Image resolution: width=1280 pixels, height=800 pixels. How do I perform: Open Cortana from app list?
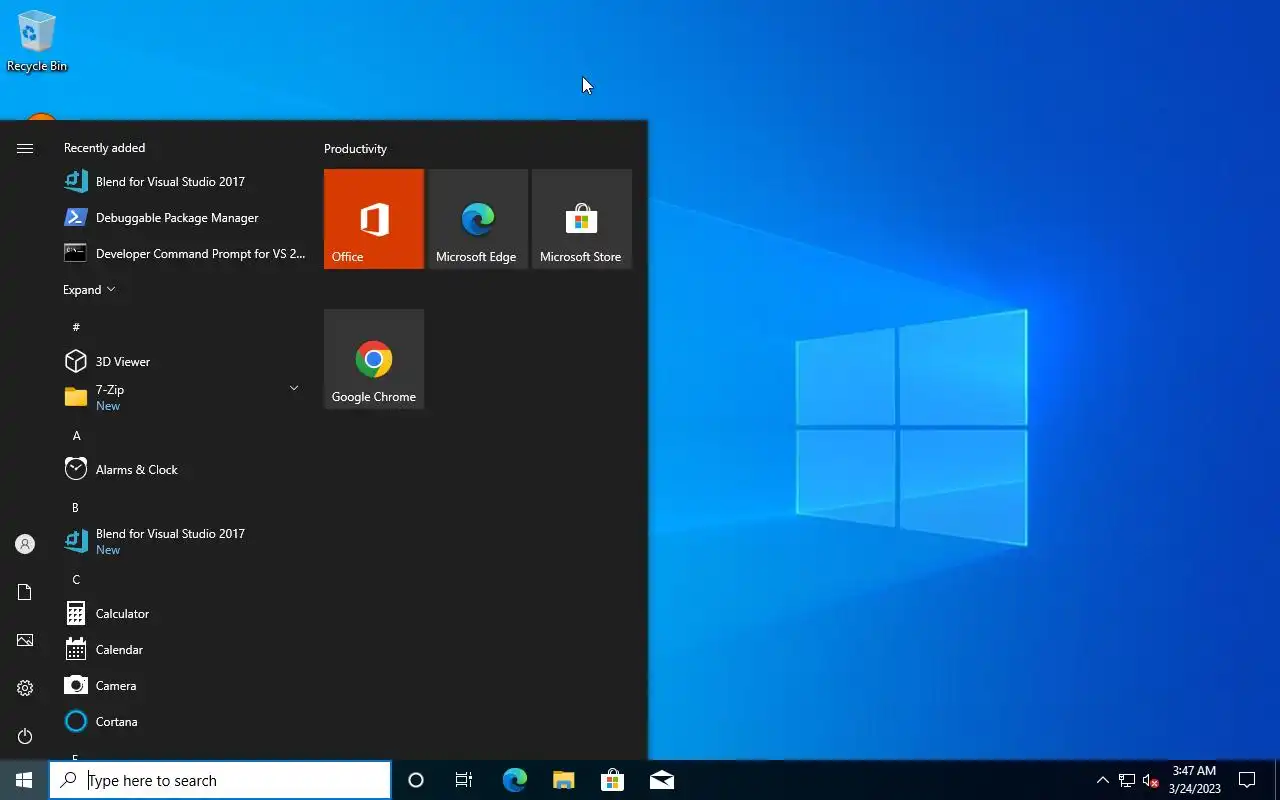pos(185,721)
